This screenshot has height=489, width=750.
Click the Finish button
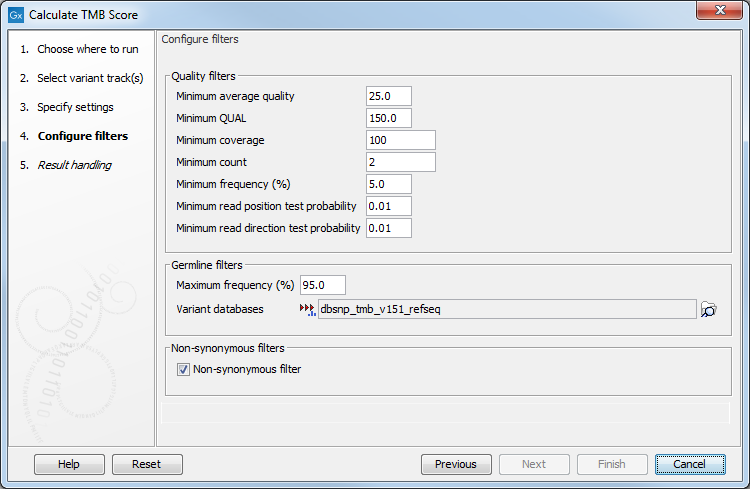click(x=612, y=464)
